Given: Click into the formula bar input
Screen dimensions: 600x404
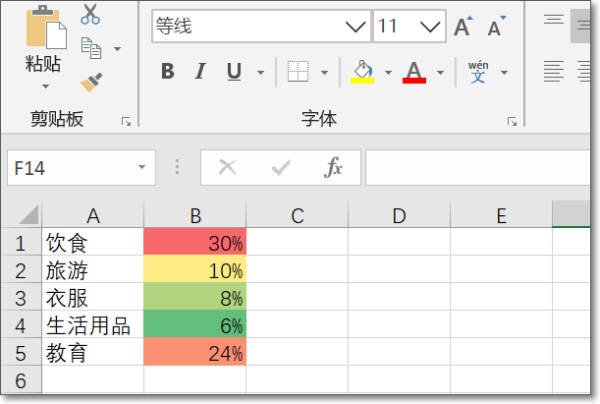Looking at the screenshot, I should point(478,168).
